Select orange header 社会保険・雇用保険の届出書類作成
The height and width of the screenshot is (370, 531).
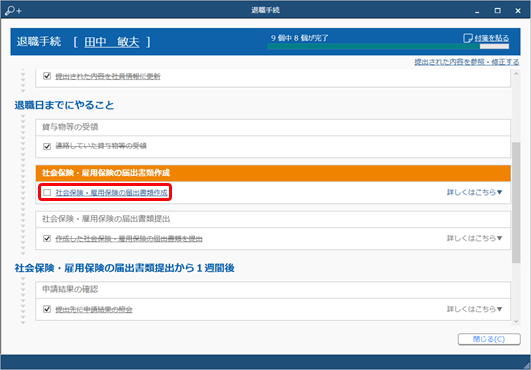coord(273,173)
